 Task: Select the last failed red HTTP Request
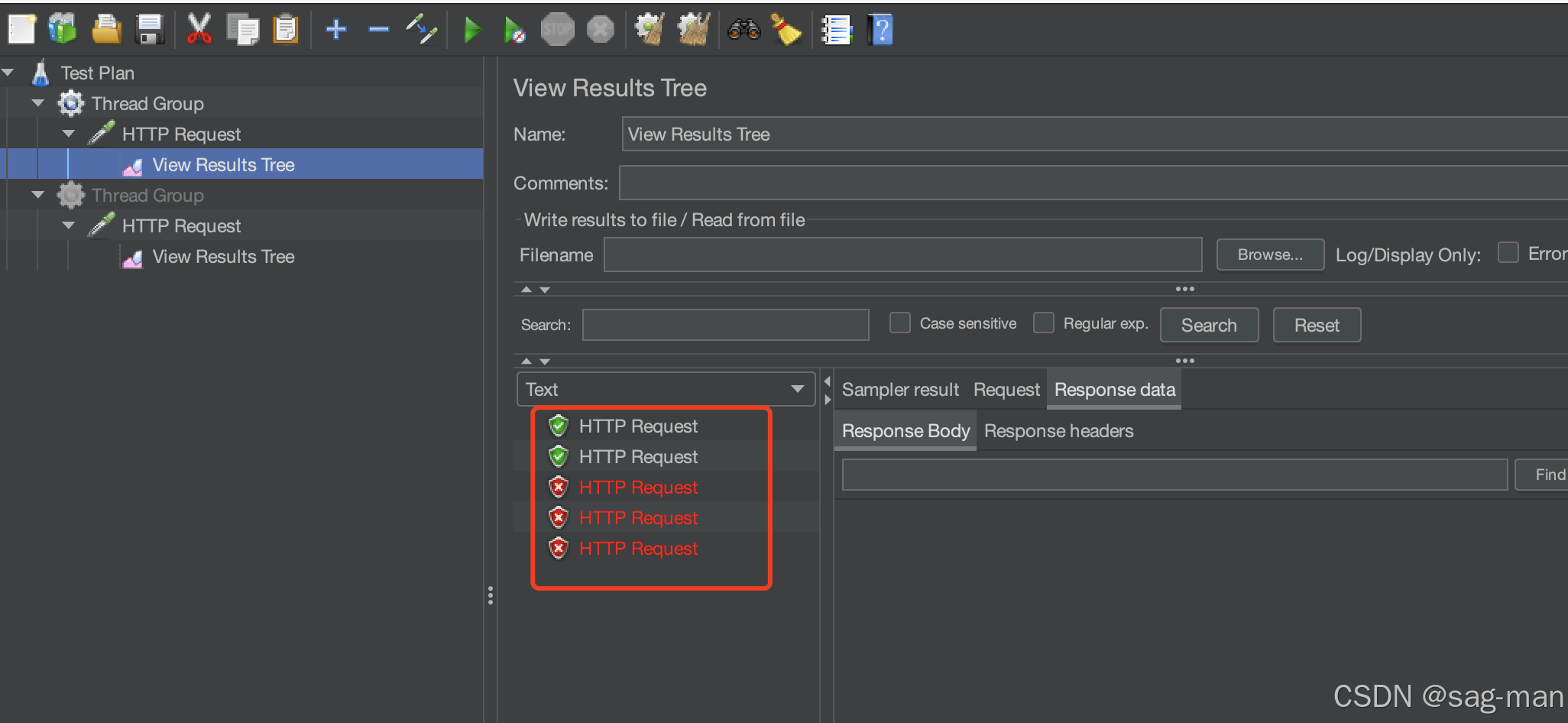(638, 548)
